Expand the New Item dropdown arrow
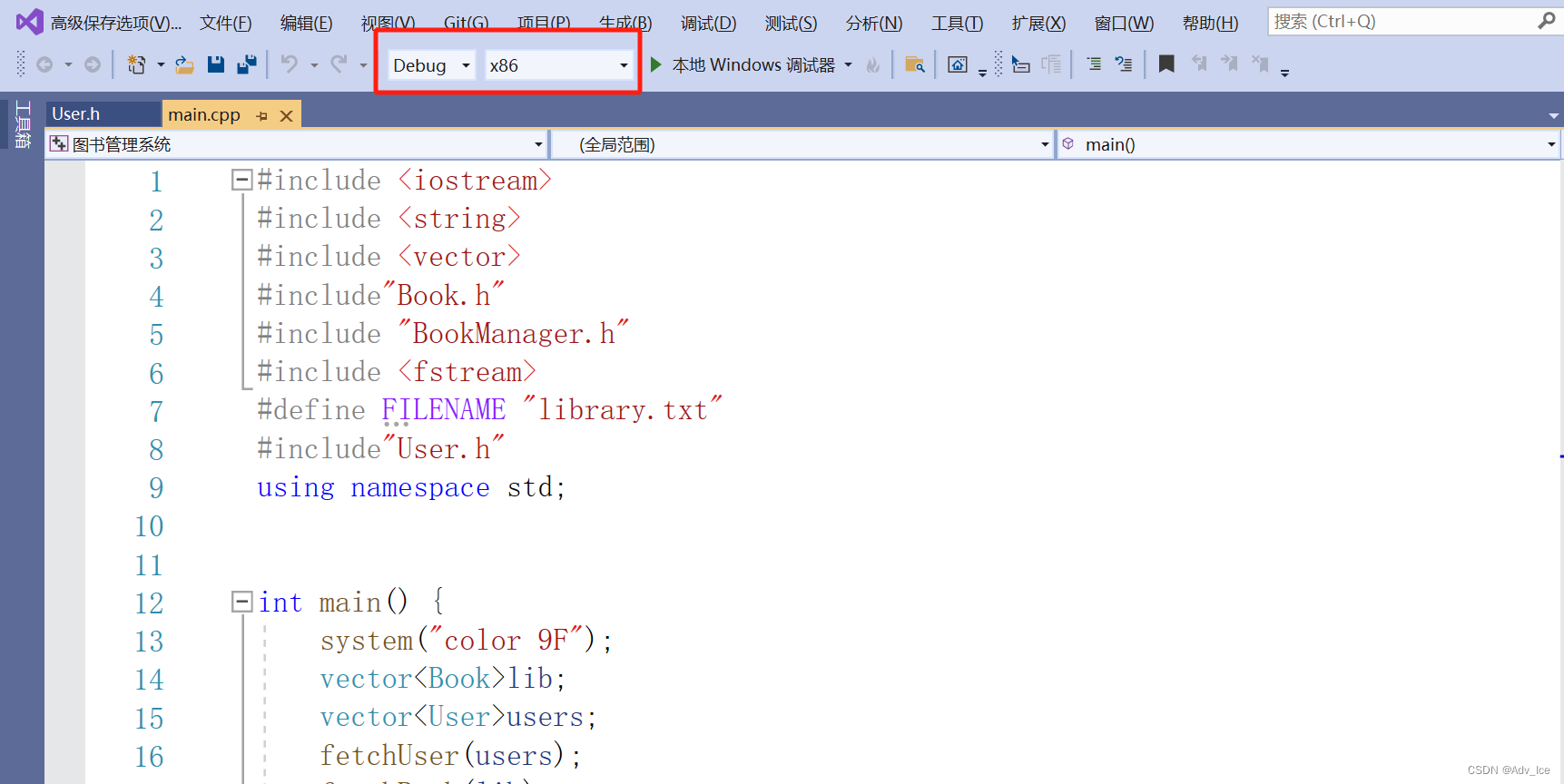 pos(161,64)
